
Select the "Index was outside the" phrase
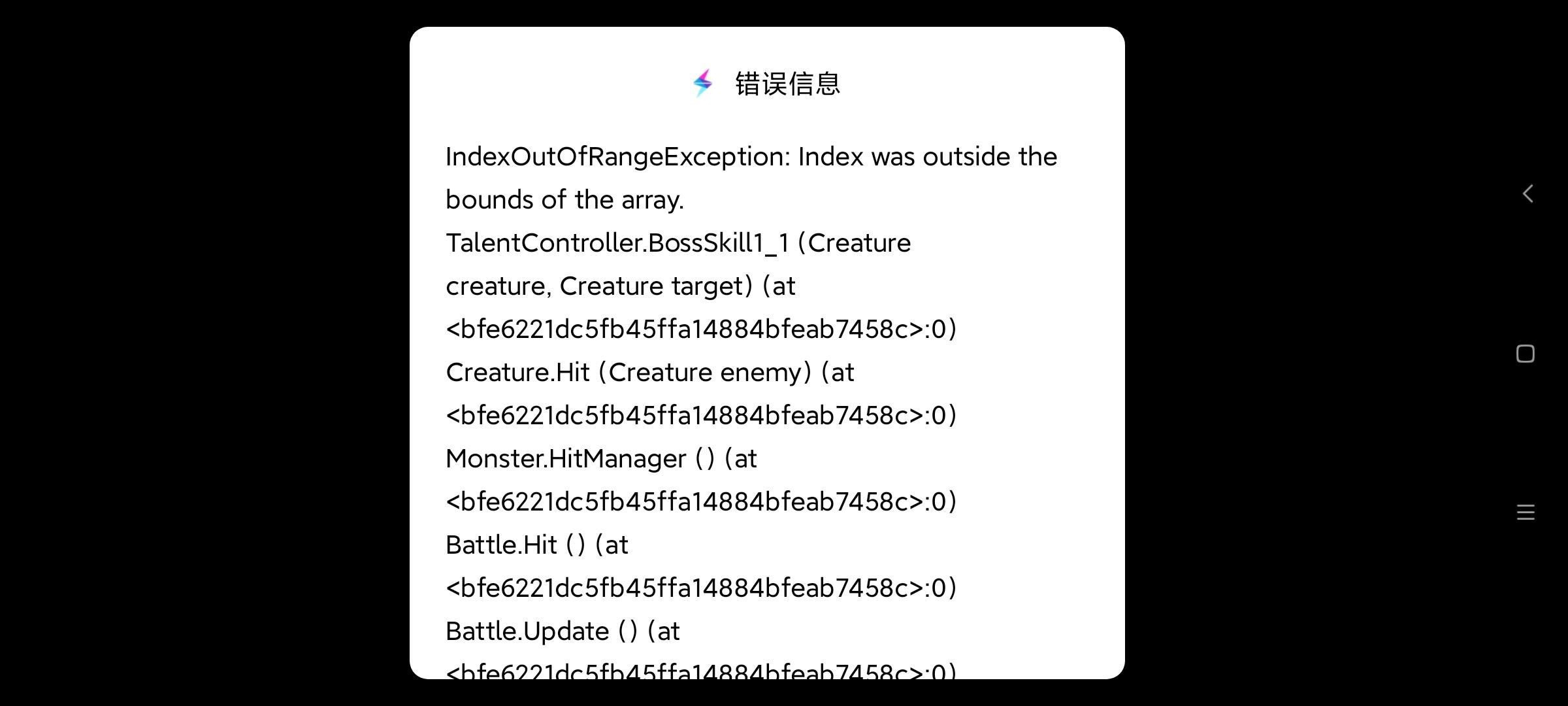pyautogui.click(x=928, y=157)
